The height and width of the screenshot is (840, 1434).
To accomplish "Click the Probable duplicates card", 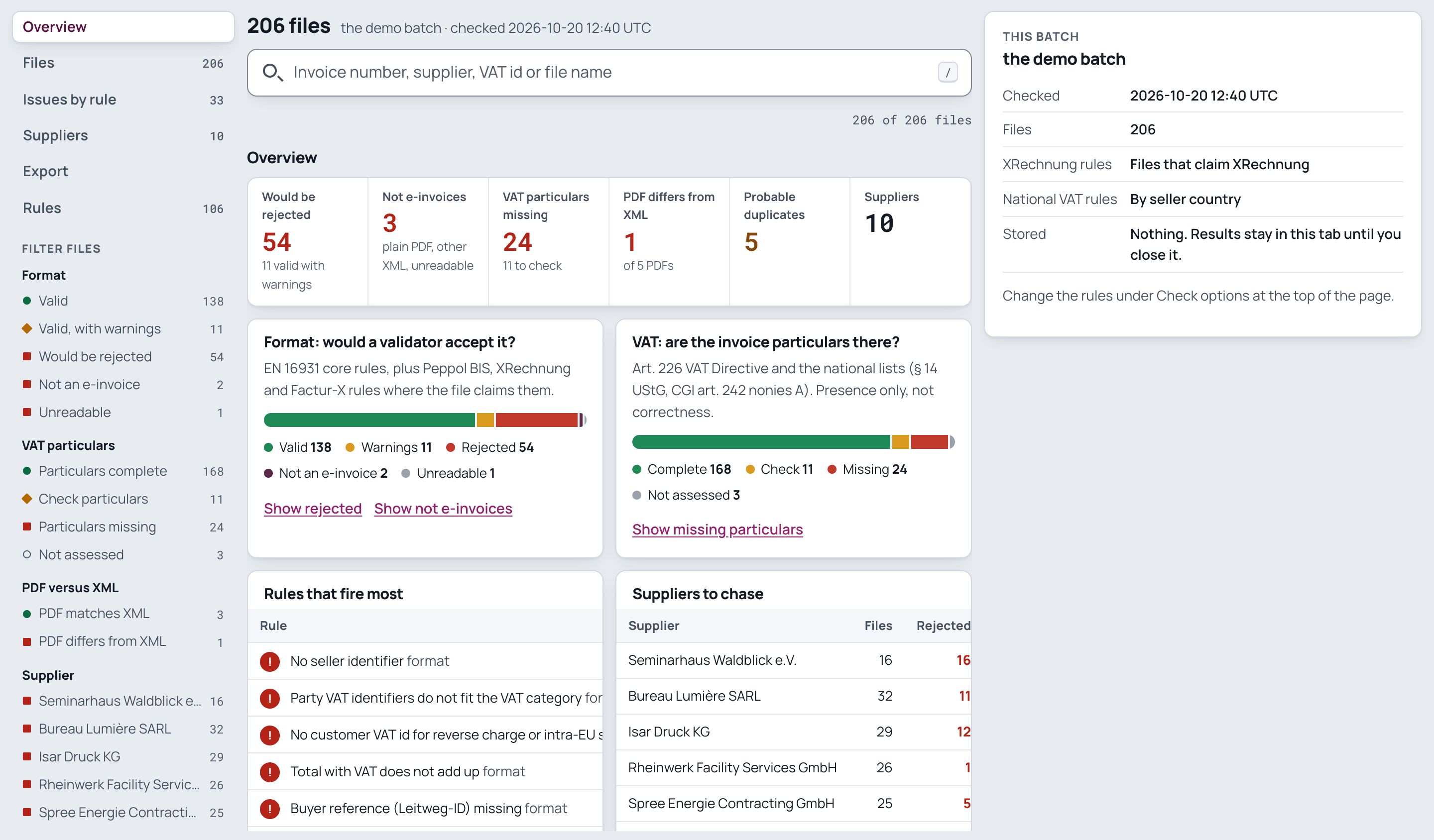I will pyautogui.click(x=789, y=242).
